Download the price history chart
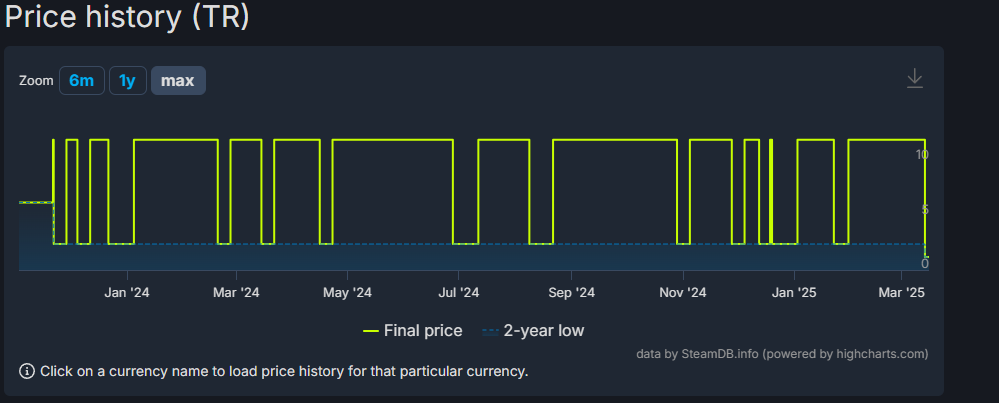Image resolution: width=999 pixels, height=403 pixels. click(914, 79)
